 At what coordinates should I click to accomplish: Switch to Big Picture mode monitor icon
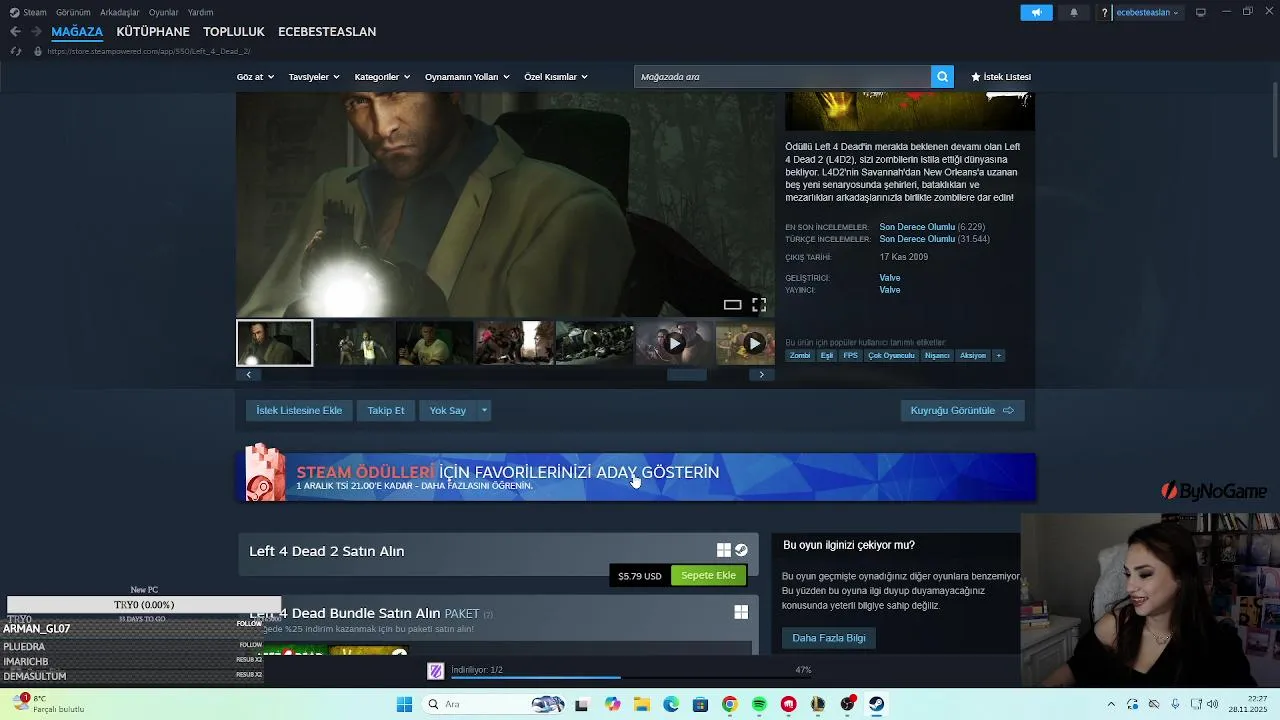pos(1201,12)
